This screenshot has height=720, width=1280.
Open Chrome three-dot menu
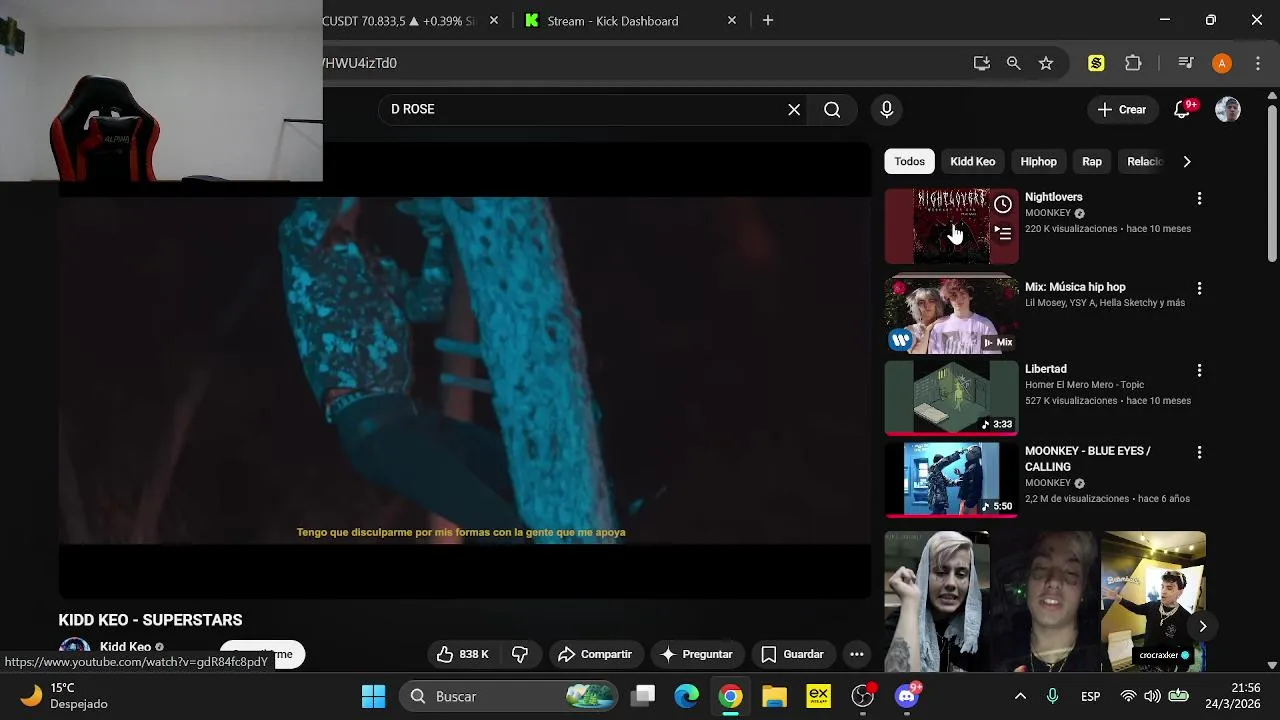[1258, 63]
